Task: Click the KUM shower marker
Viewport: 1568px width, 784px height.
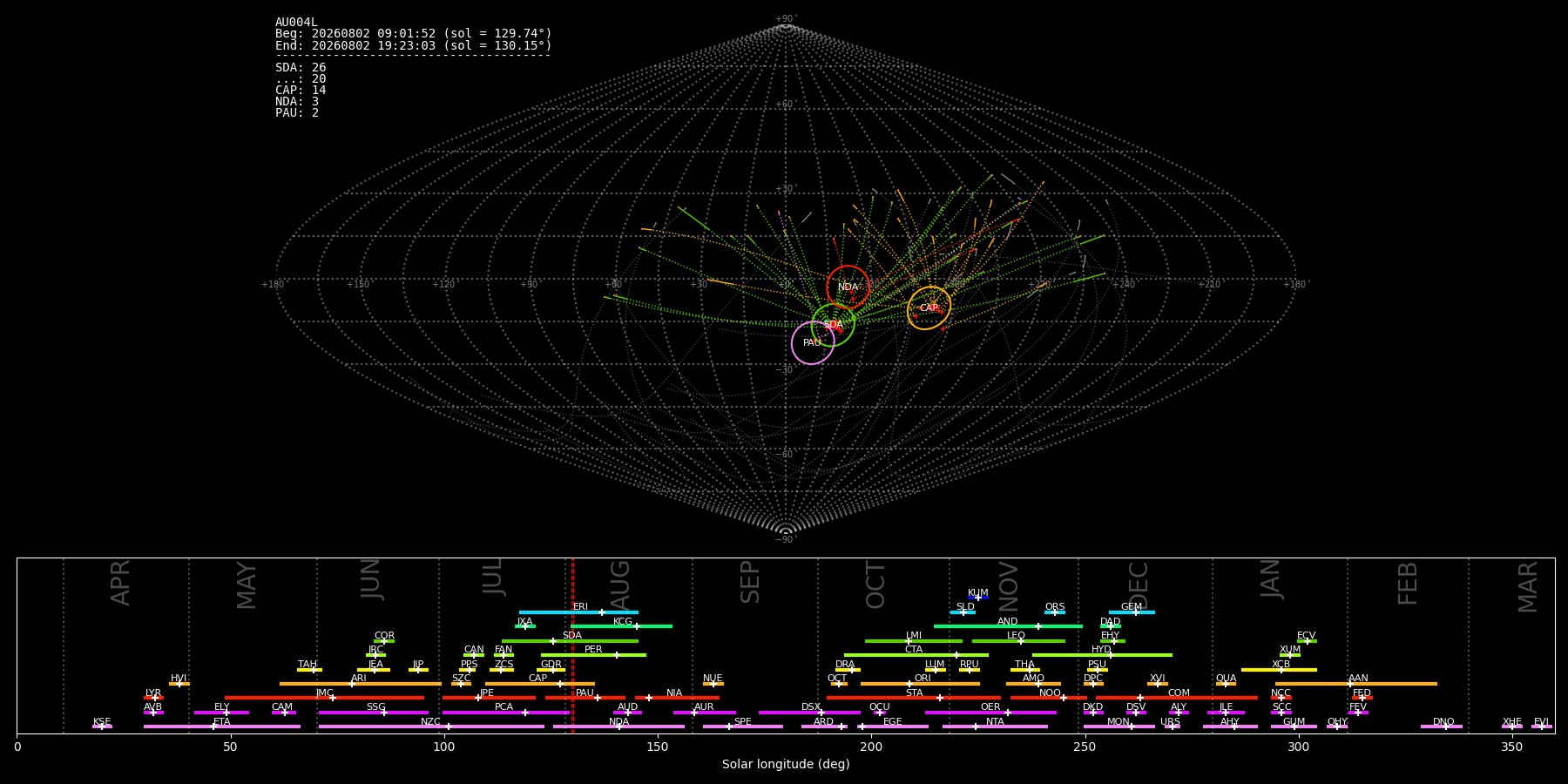Action: (x=978, y=598)
